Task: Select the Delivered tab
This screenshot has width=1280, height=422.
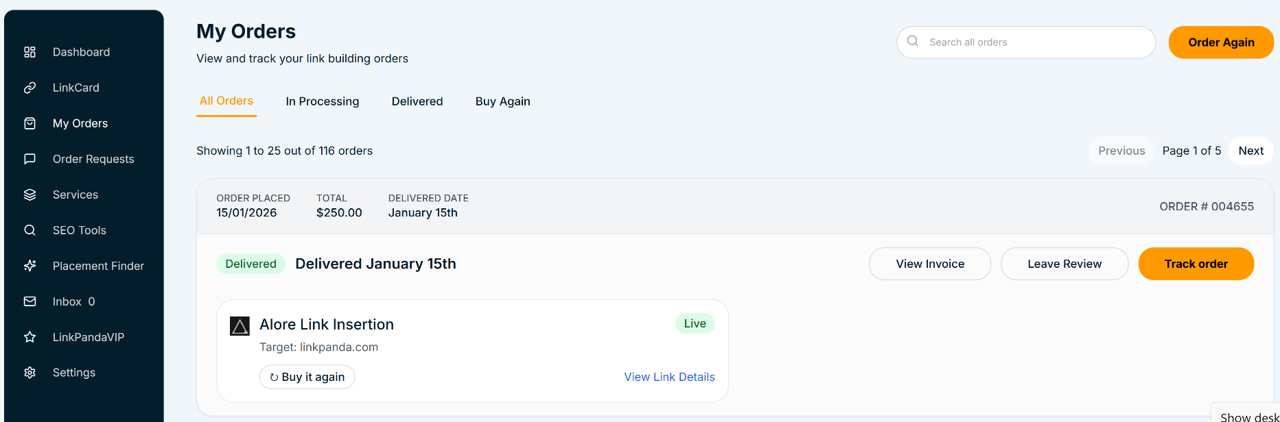Action: 417,101
